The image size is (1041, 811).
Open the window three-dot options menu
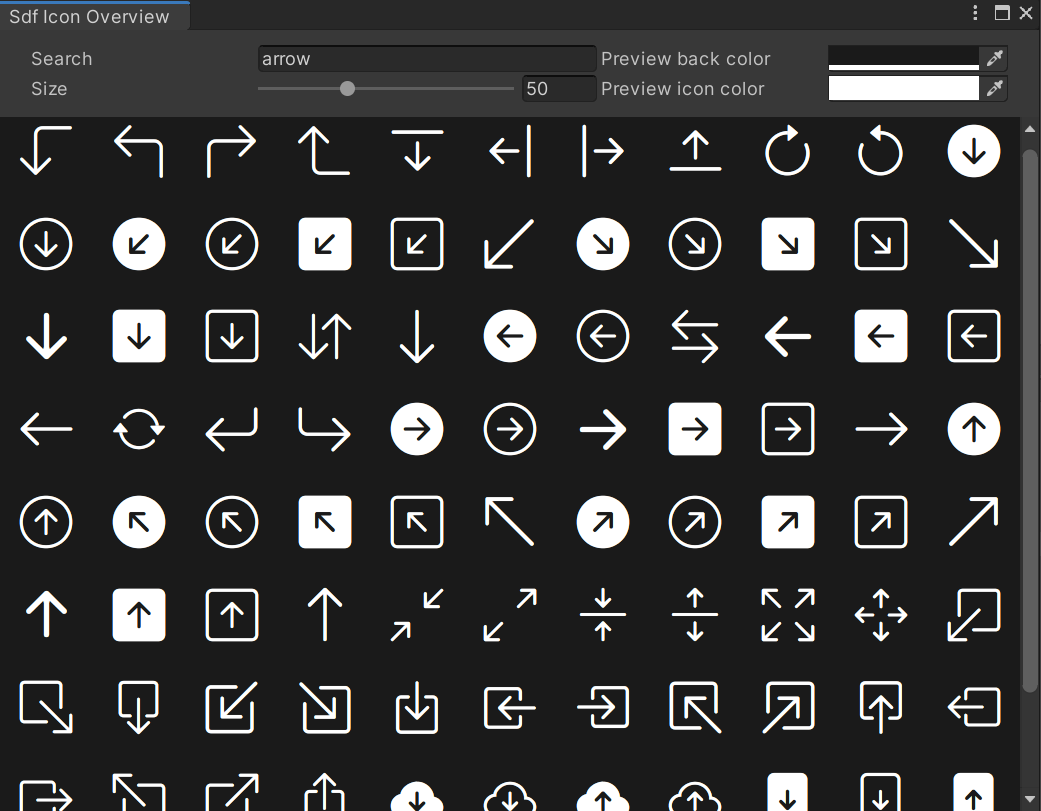975,13
